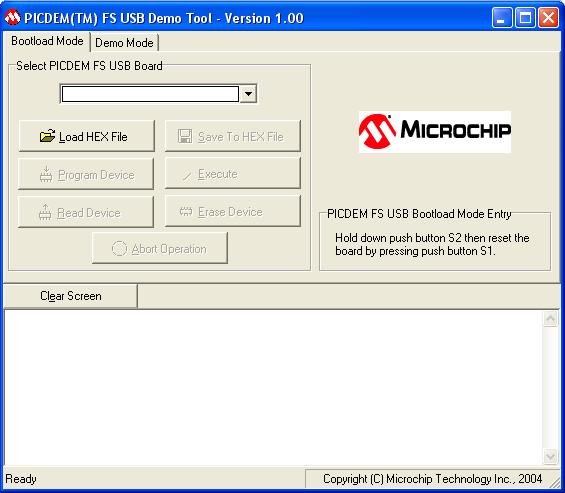Click inside the white output log area
565x493 pixels.
pyautogui.click(x=273, y=387)
